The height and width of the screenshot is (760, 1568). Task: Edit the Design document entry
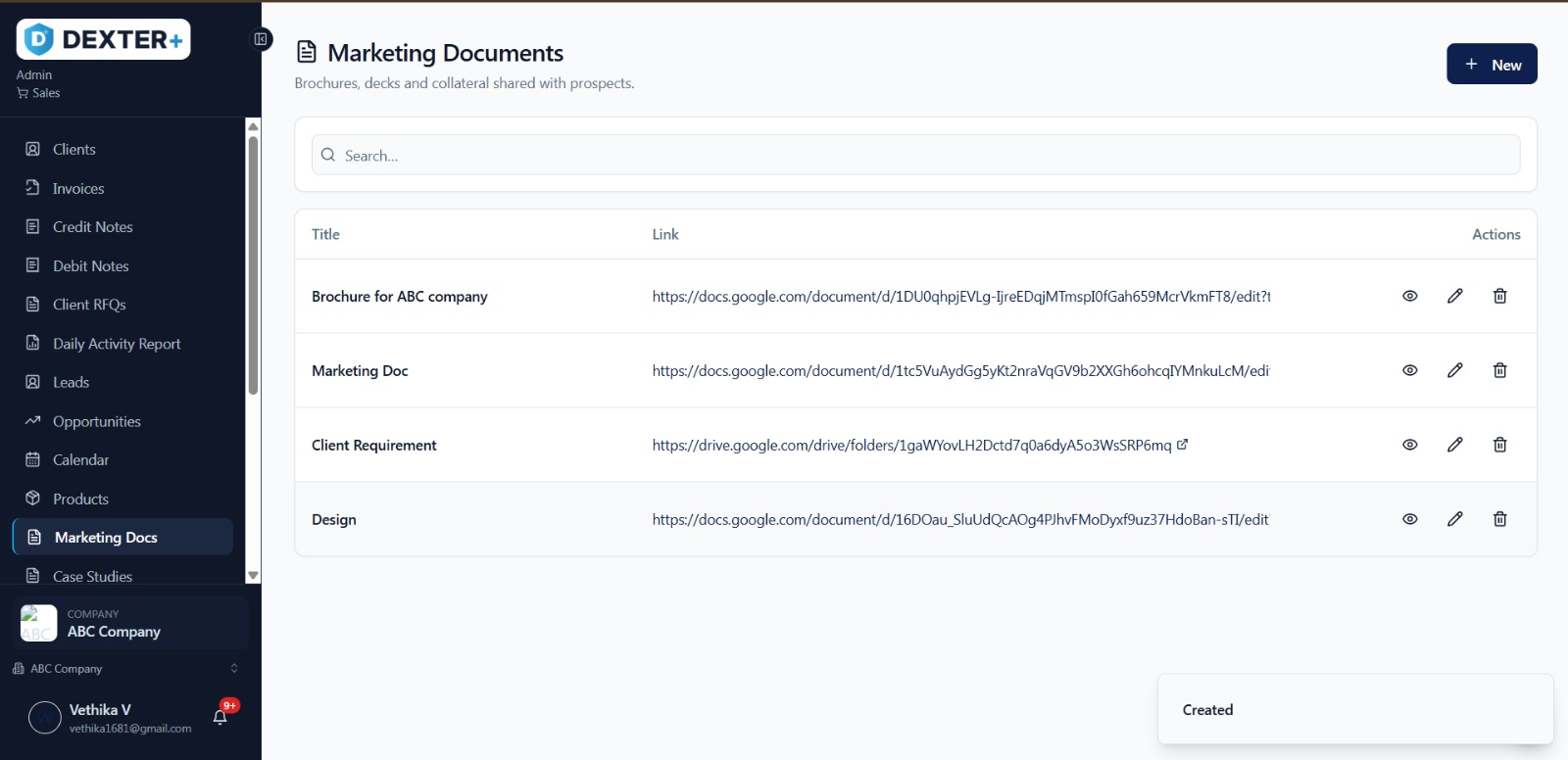point(1455,519)
